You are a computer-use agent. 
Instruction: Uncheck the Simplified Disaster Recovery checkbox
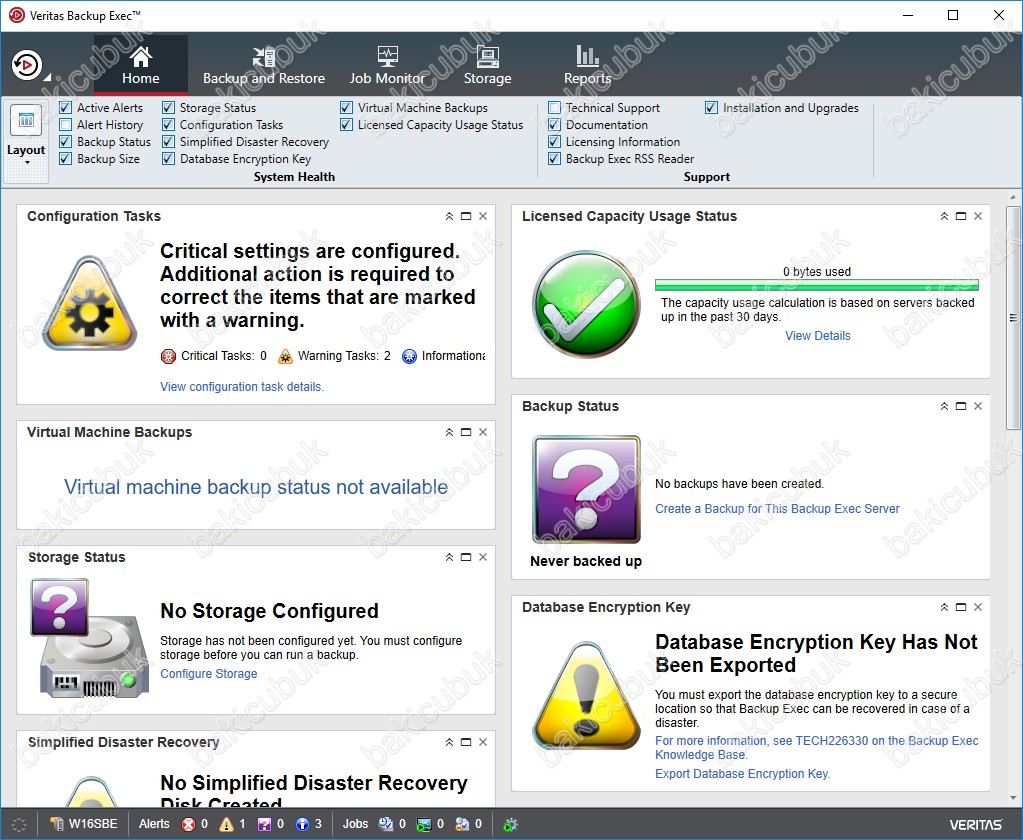[x=168, y=142]
